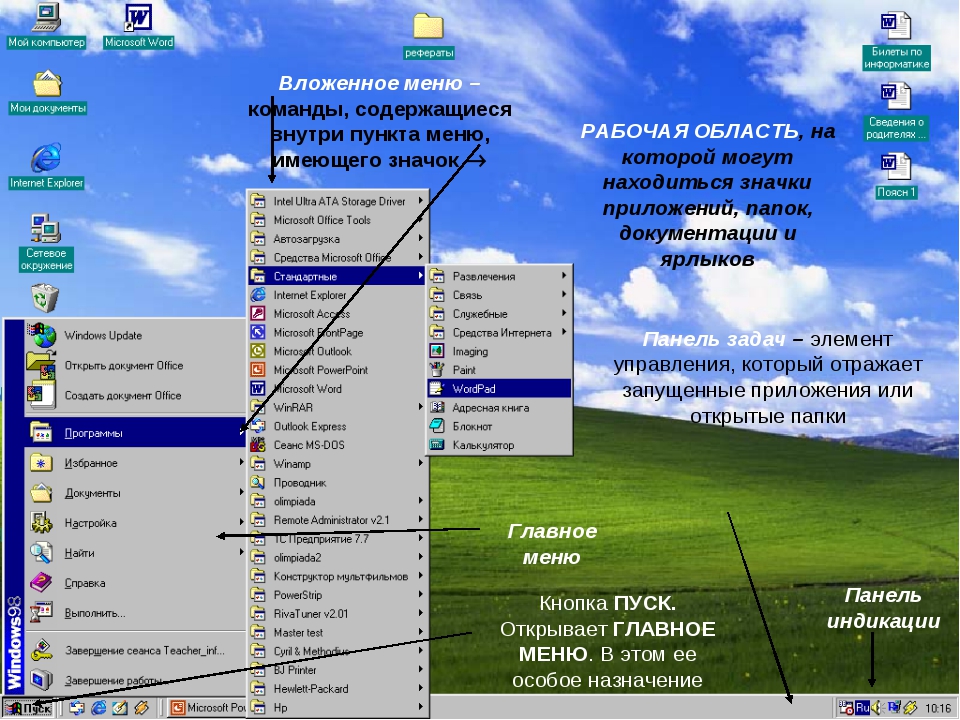
Task: Open the Программы menu item
Action: point(136,433)
